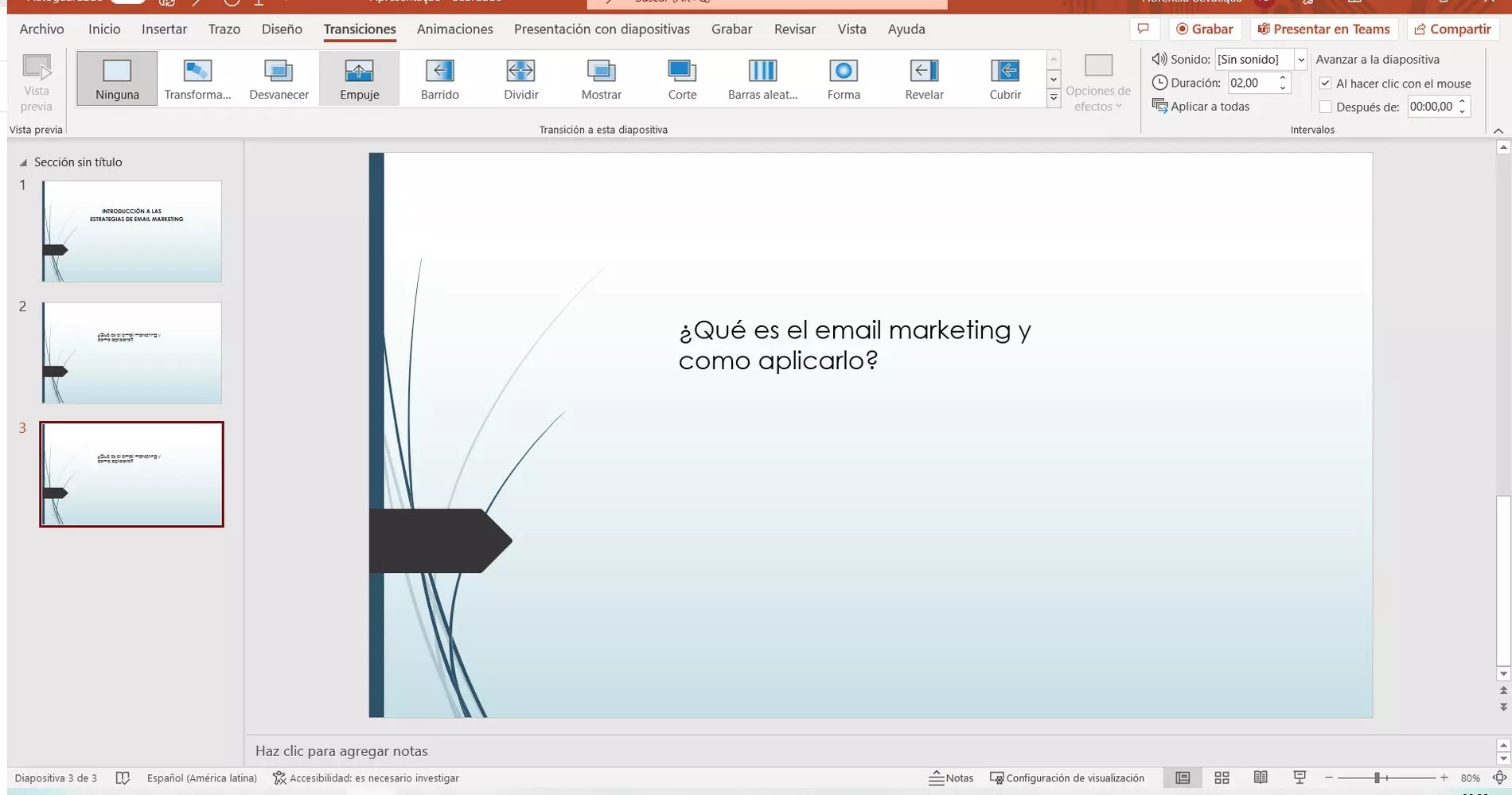Viewport: 1512px width, 795px height.
Task: Expand the transitions gallery more button
Action: coord(1054,98)
